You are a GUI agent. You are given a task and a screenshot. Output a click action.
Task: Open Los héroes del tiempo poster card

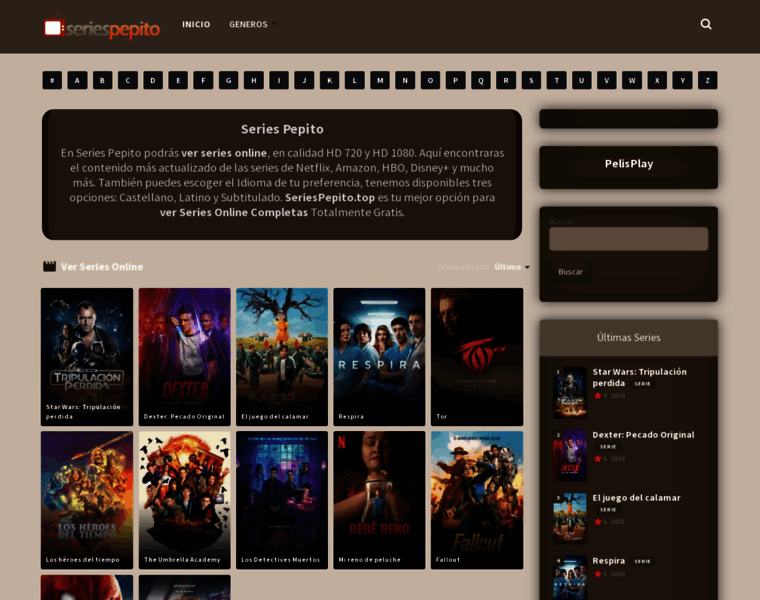[x=87, y=500]
